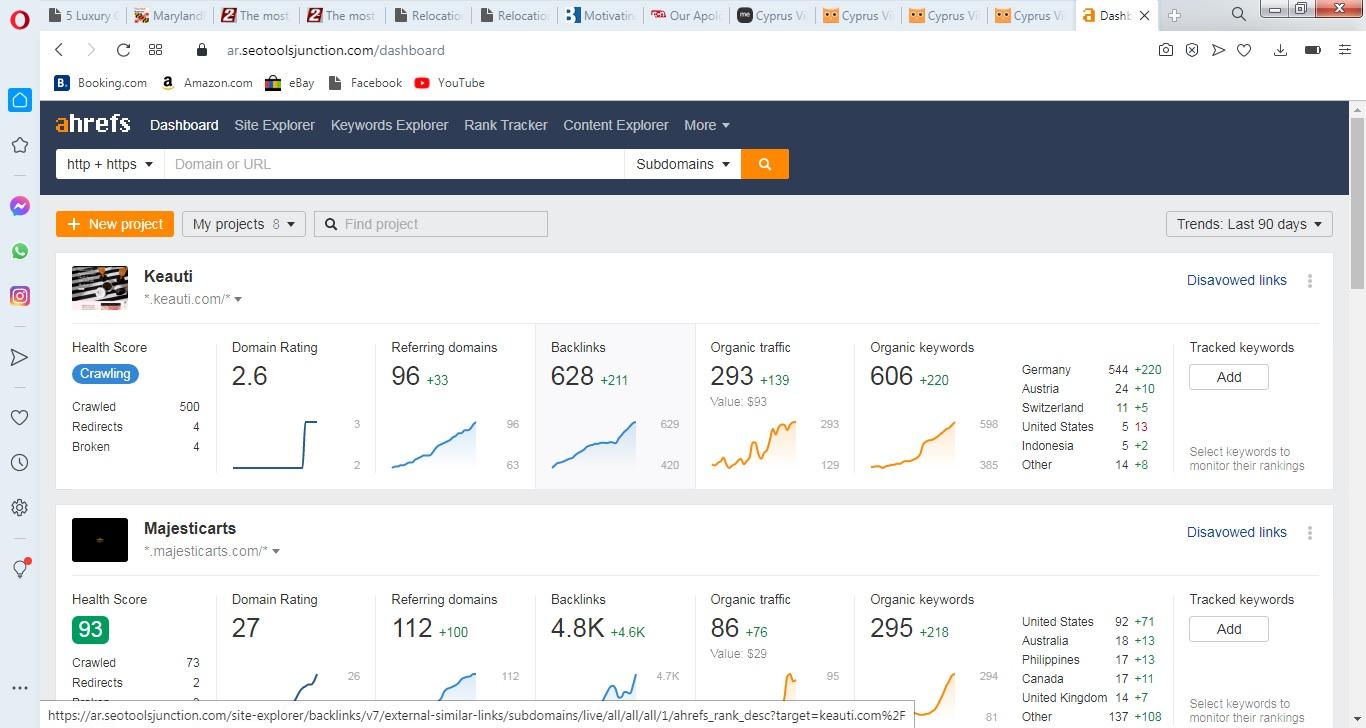Reload the current page
The image size is (1366, 728).
[x=123, y=49]
